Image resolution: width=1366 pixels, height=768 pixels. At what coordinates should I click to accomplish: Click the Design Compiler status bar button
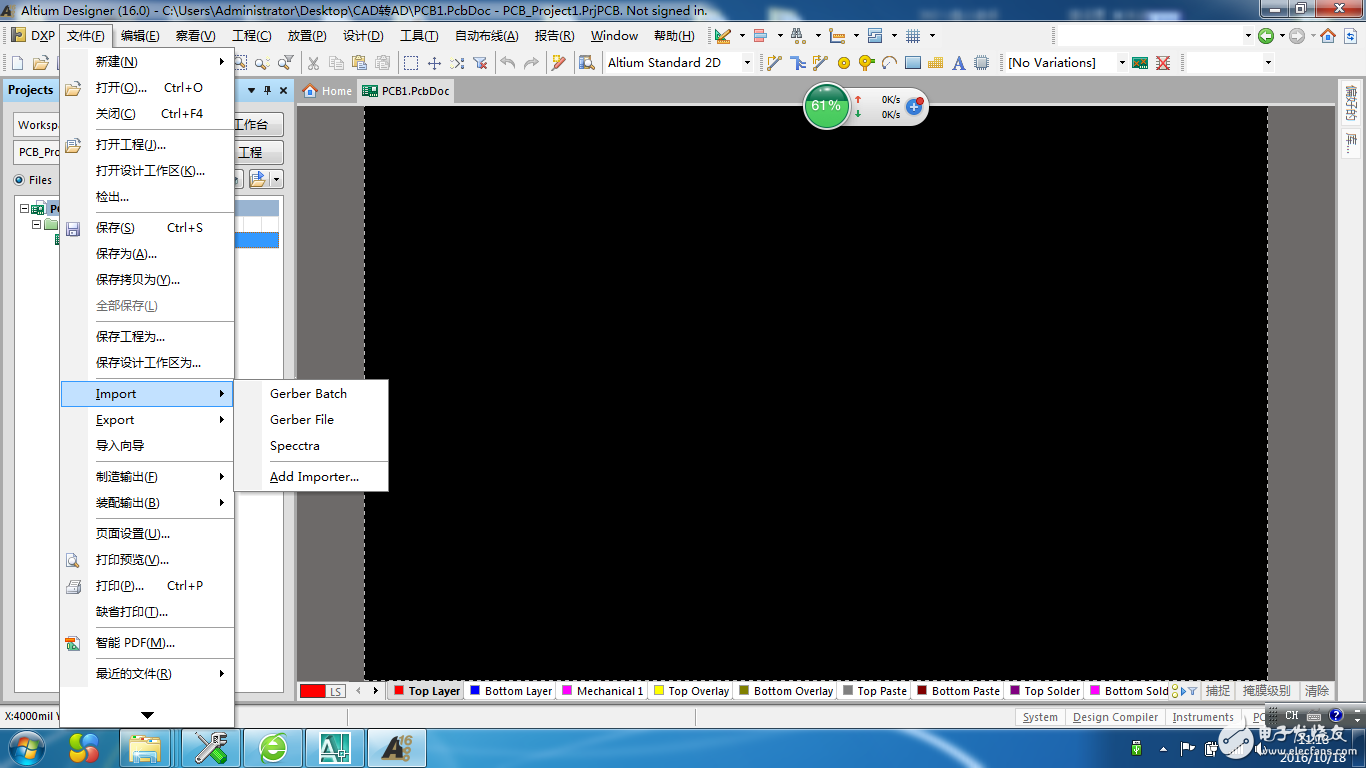[x=1115, y=717]
